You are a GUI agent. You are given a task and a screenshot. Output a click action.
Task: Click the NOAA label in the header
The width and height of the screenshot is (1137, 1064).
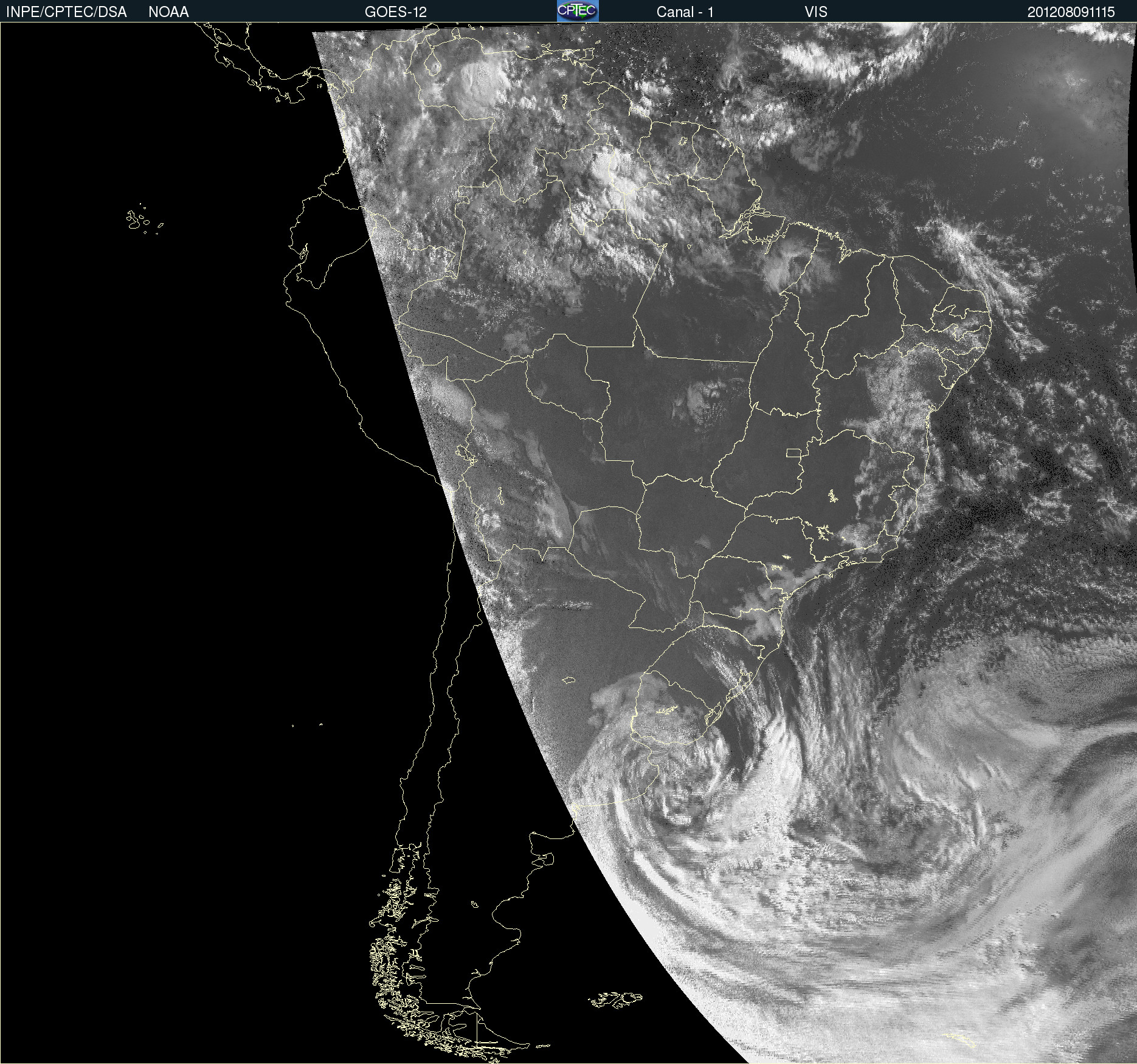(168, 12)
